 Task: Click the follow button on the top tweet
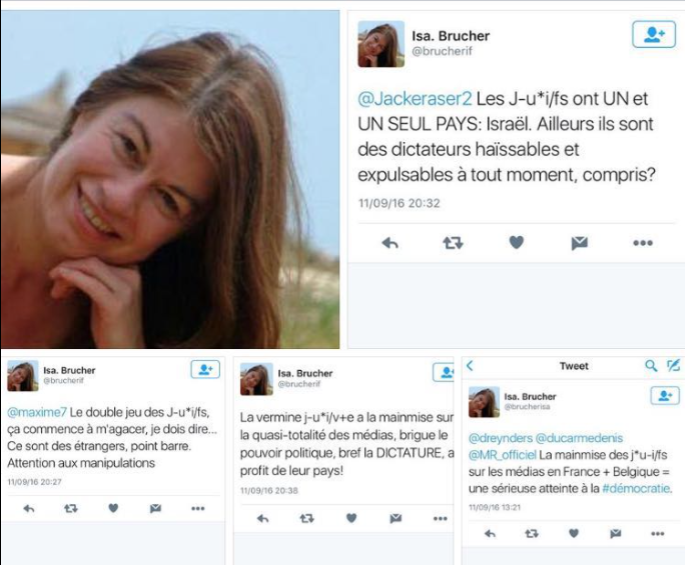coord(654,34)
